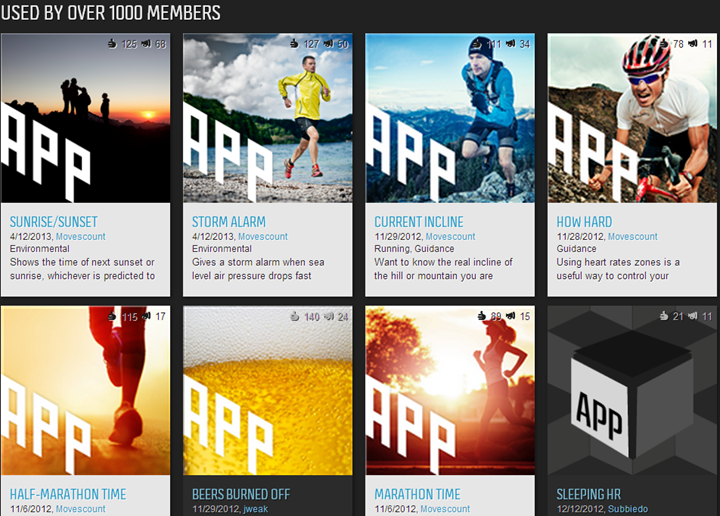Click thumbs-down icon on How Hard card
Screen dimensions: 720x516
click(693, 44)
